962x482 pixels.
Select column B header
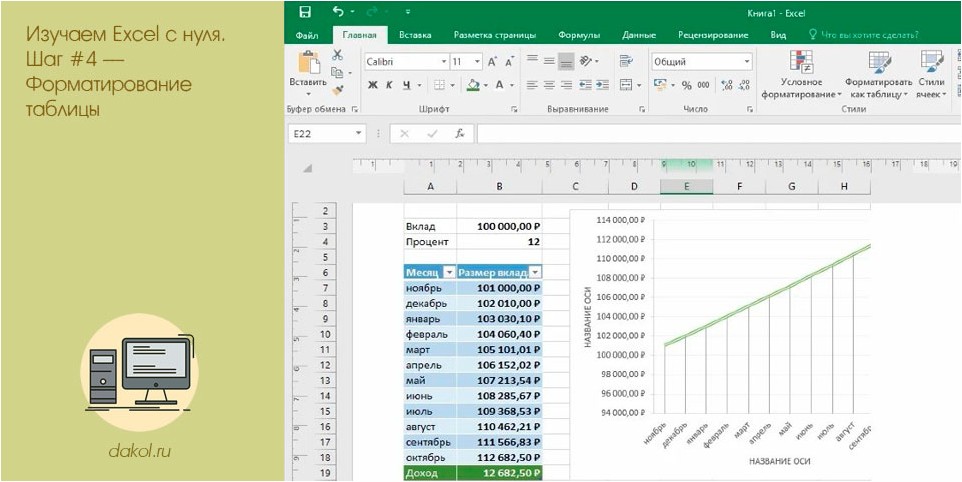click(499, 186)
